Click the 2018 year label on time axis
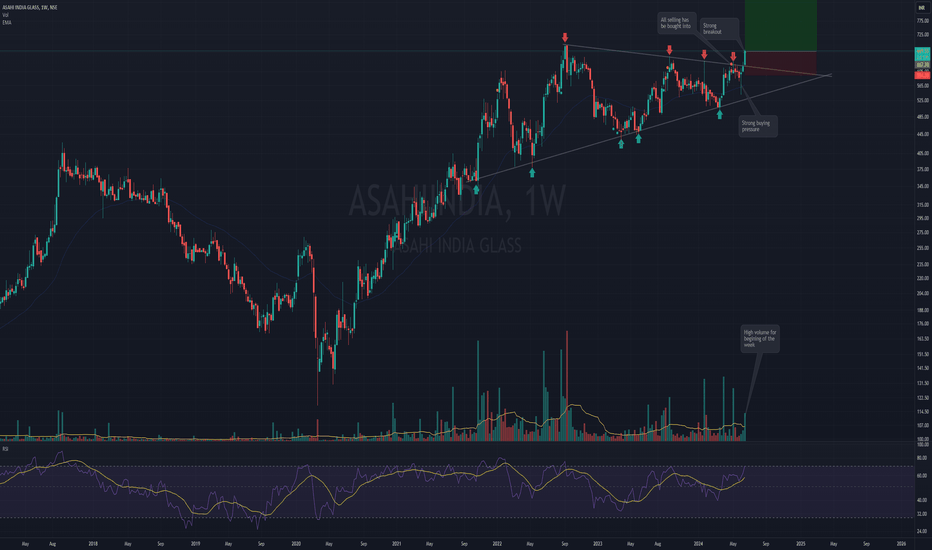 [x=93, y=543]
